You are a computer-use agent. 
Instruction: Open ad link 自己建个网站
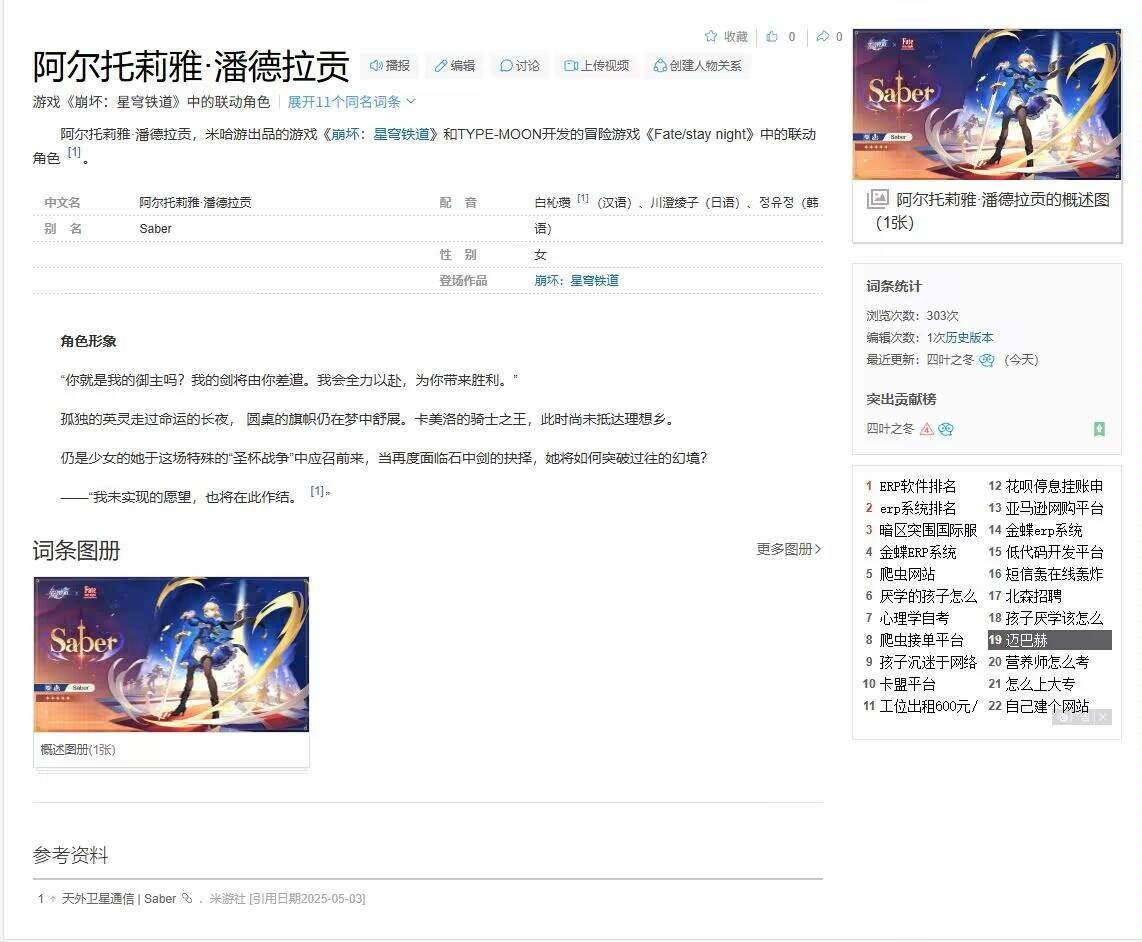tap(1047, 705)
